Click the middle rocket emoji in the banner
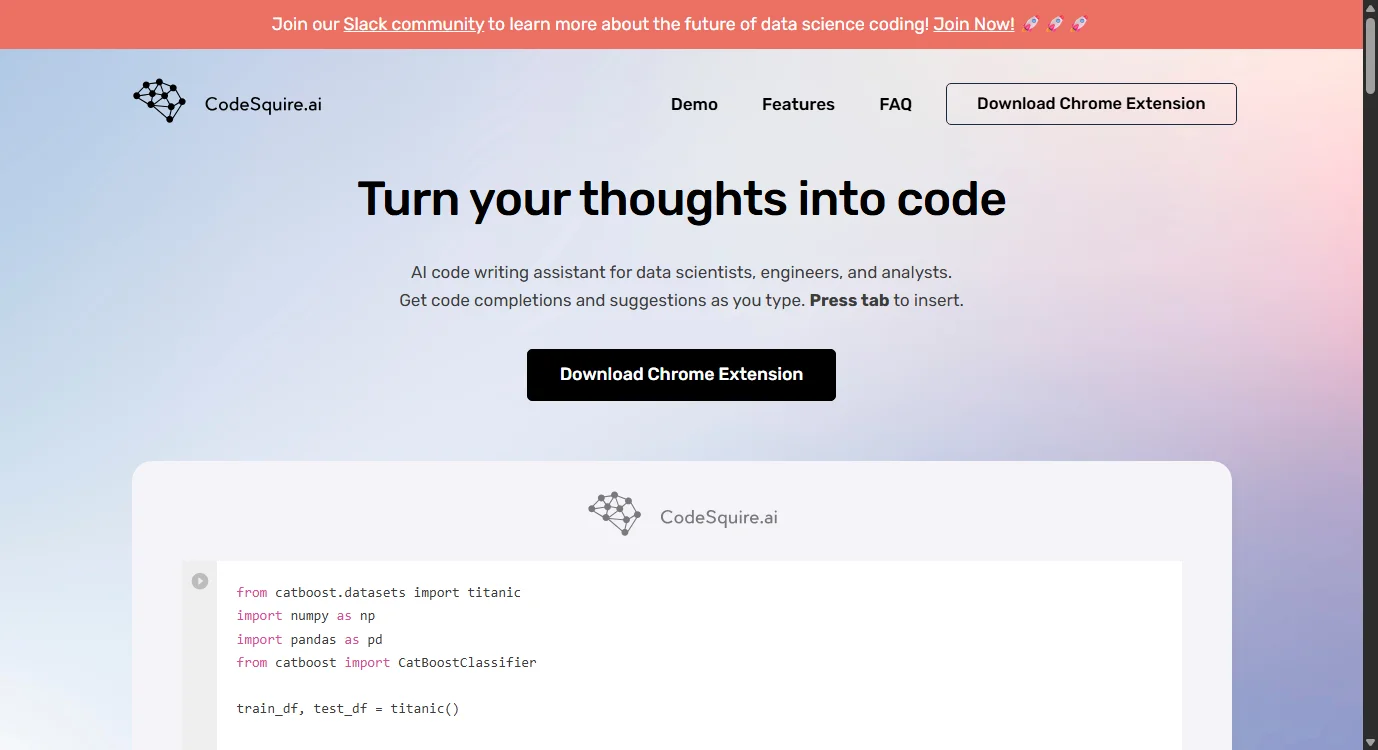This screenshot has height=750, width=1378. click(1055, 24)
